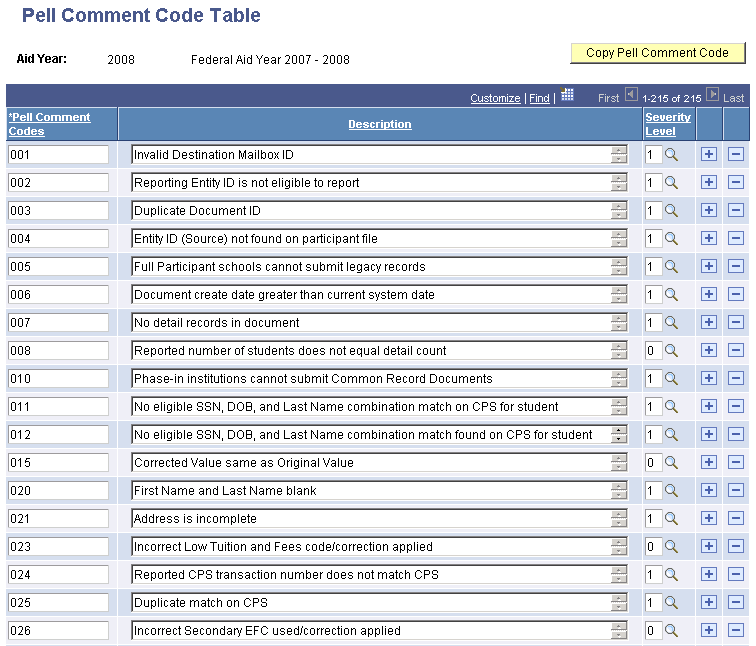Download grid to spreadsheet icon
The width and height of the screenshot is (756, 646).
click(x=567, y=94)
